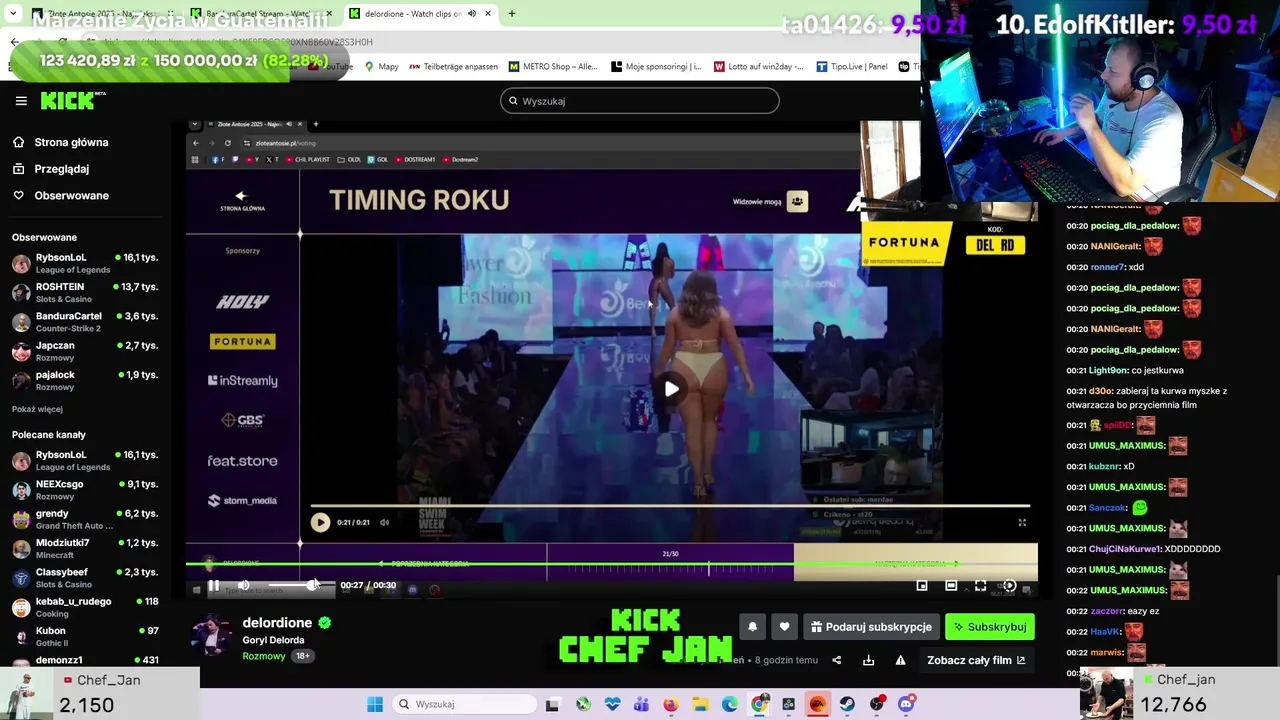Follow delordione with the heart button
Image resolution: width=1280 pixels, height=720 pixels.
784,627
